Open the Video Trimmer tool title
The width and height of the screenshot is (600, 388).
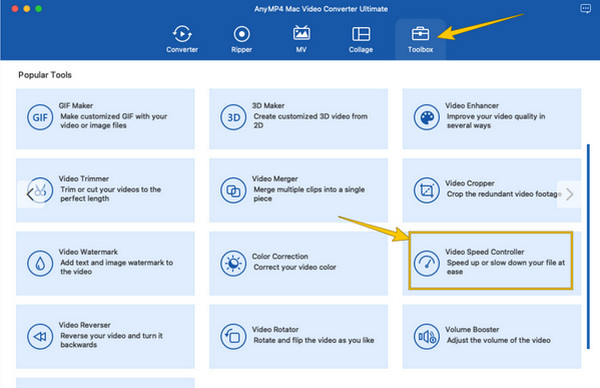coord(83,179)
